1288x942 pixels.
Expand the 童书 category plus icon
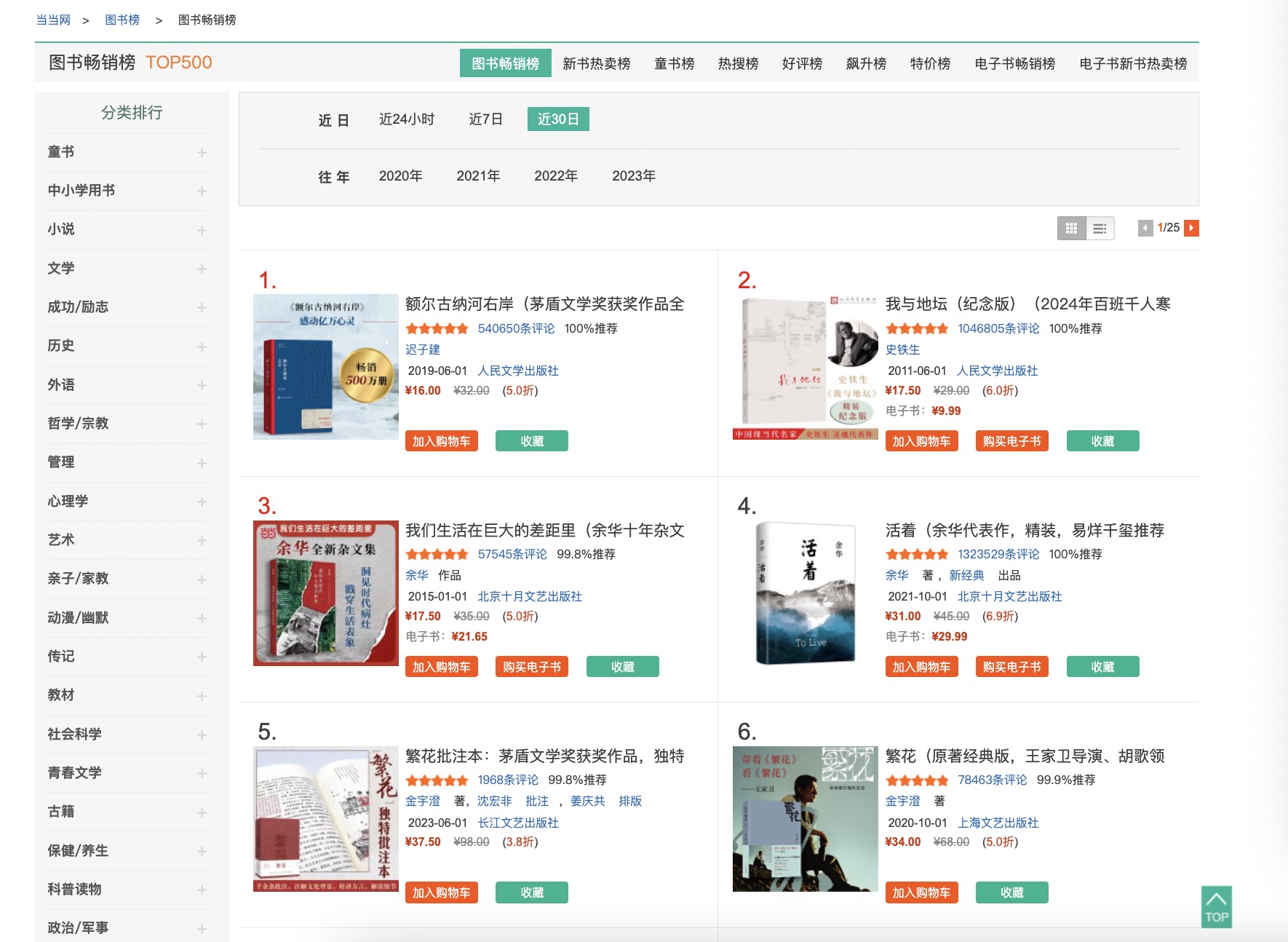[x=202, y=152]
